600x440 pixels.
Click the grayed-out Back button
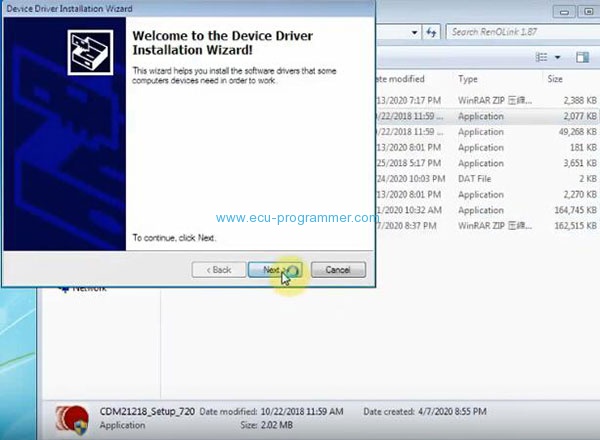218,270
